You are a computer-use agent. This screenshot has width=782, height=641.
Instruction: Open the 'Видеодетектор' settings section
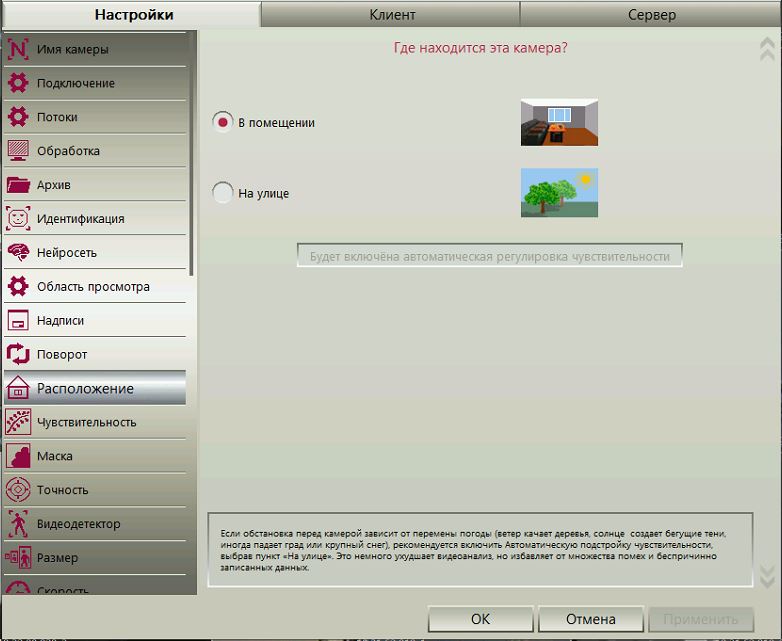pos(95,524)
